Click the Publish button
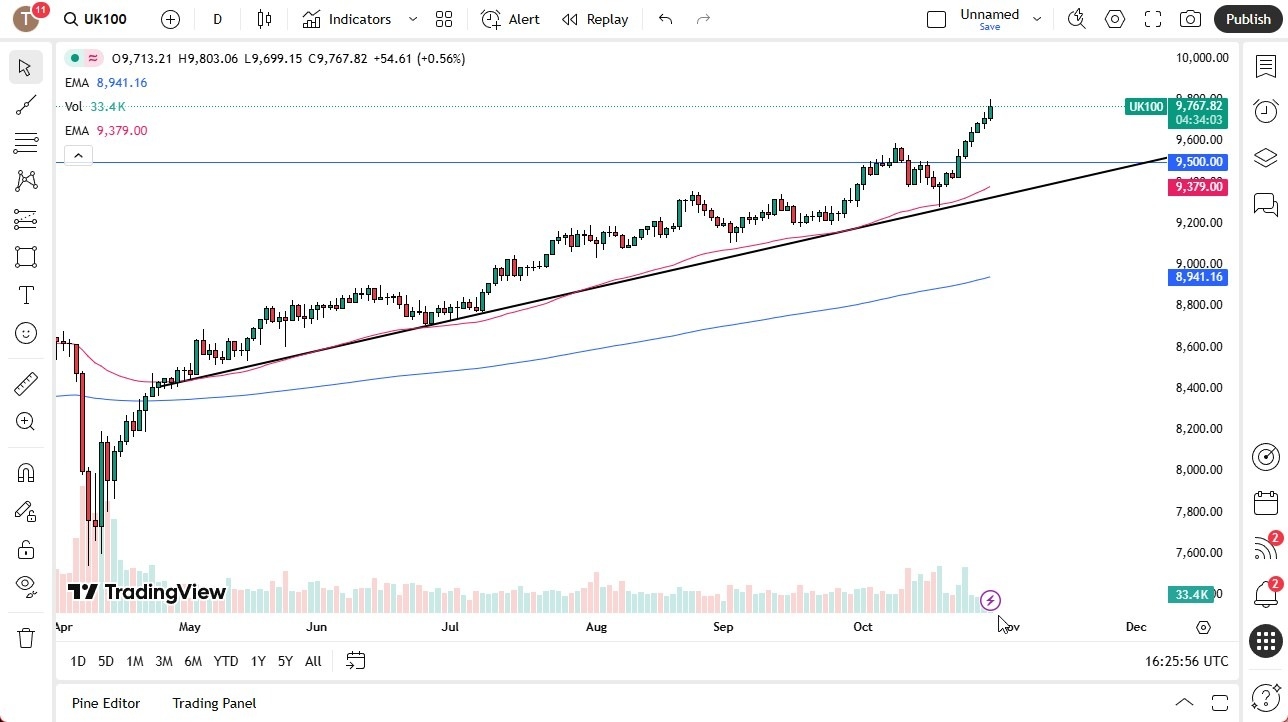 tap(1247, 18)
